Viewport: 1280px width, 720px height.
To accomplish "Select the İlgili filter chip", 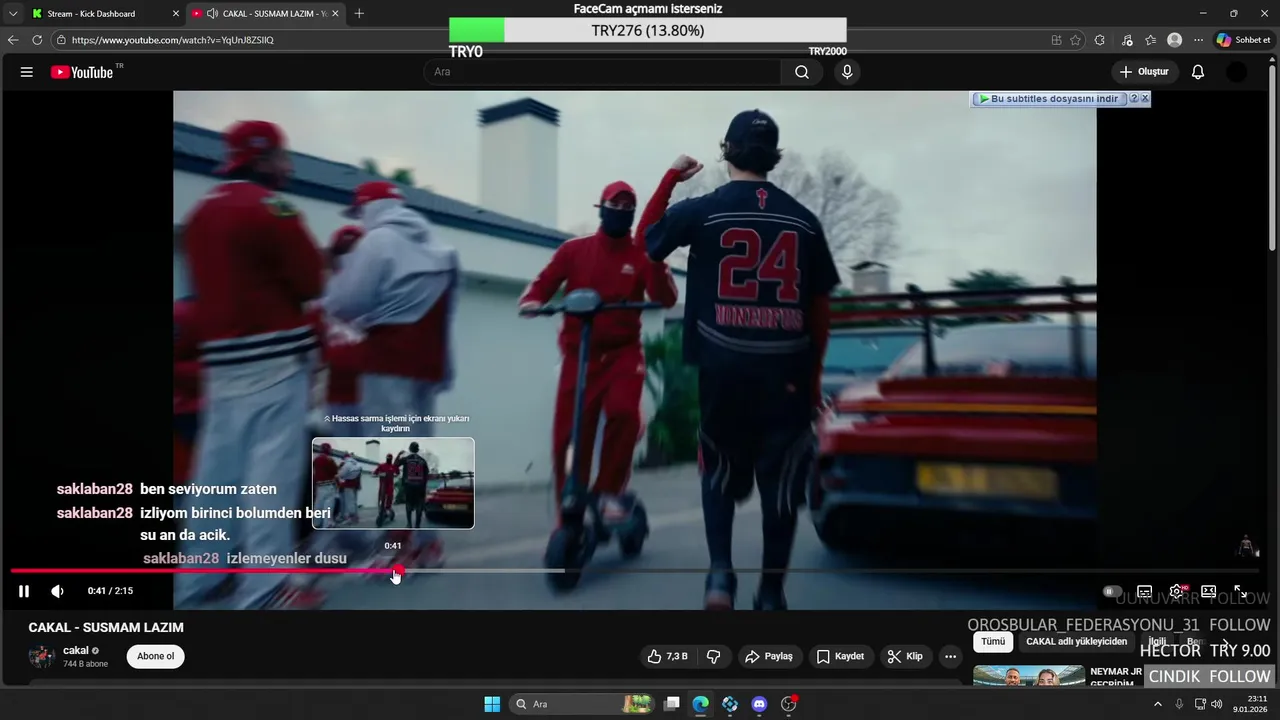I will [x=1157, y=641].
